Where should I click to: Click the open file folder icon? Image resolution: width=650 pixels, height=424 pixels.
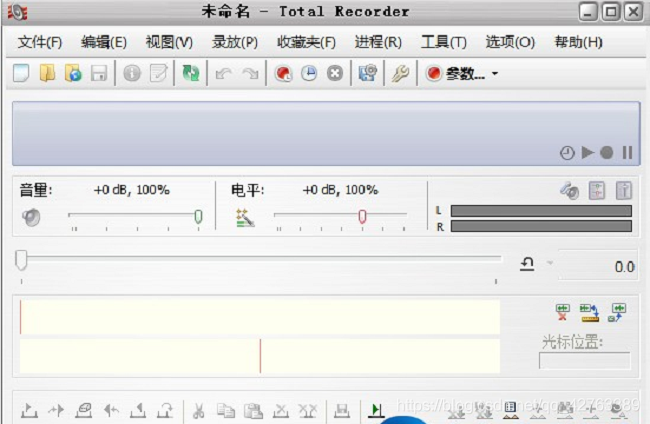click(x=47, y=73)
